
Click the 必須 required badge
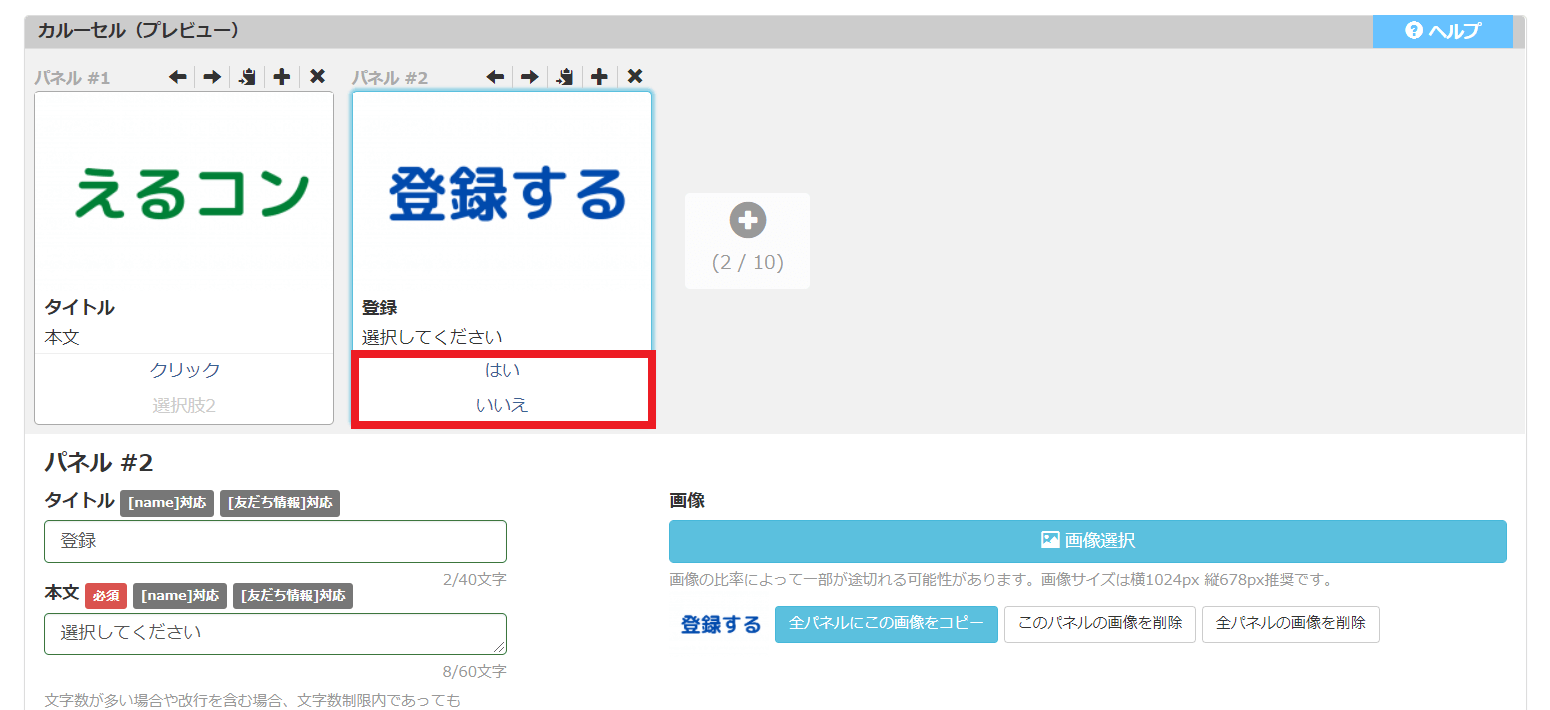(x=106, y=596)
